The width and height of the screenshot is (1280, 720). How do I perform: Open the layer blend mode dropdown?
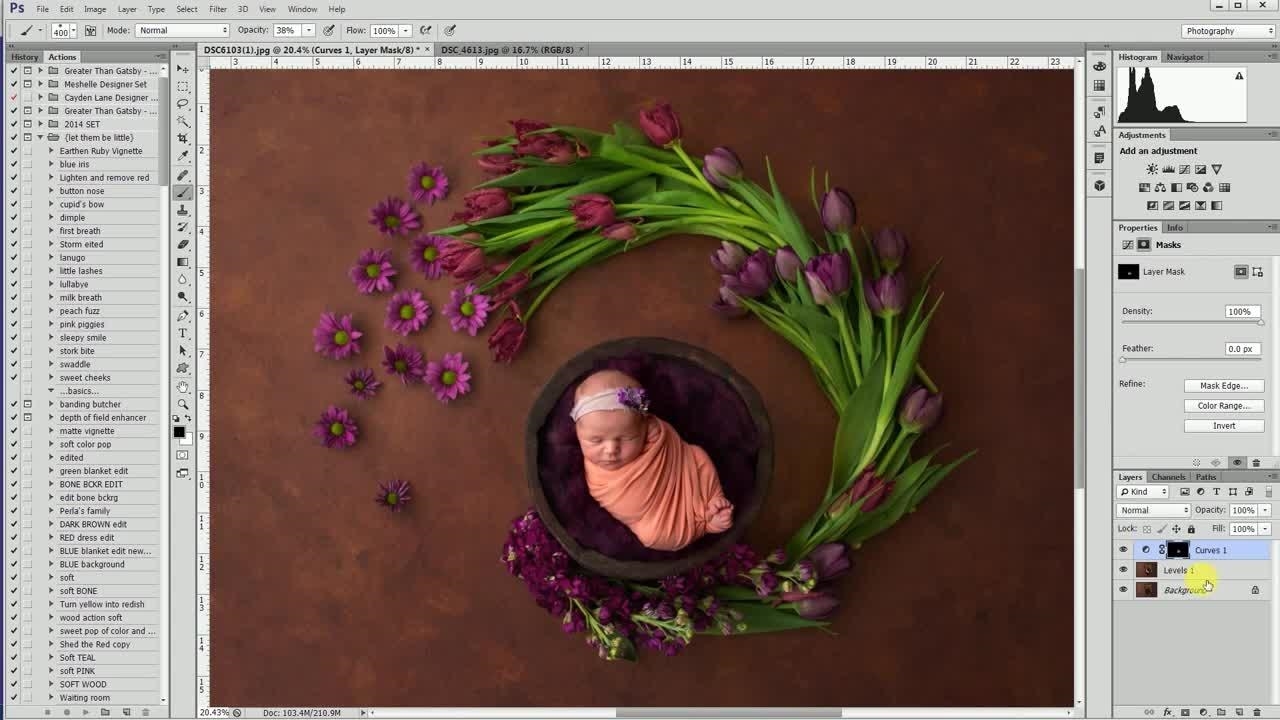coord(1154,510)
